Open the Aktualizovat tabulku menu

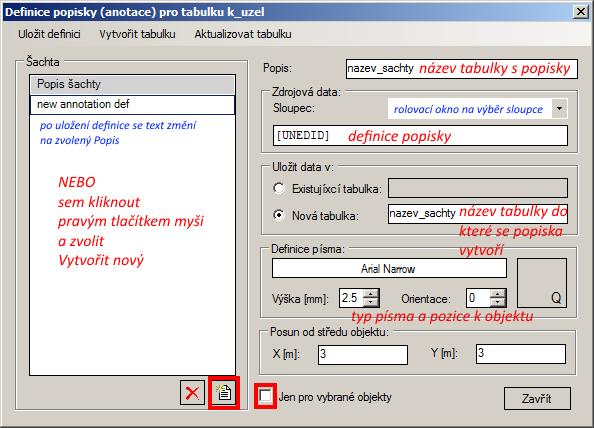pos(243,34)
